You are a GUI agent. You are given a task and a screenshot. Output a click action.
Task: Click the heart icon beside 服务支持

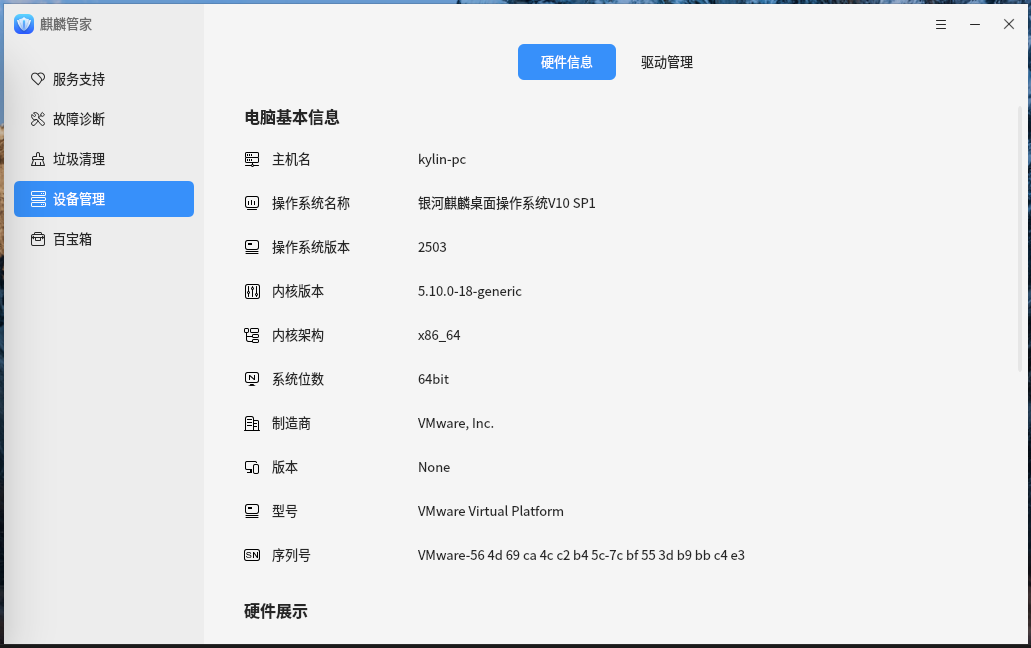point(38,79)
